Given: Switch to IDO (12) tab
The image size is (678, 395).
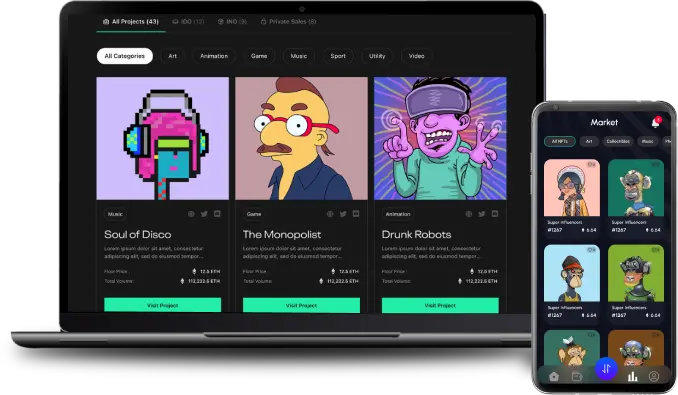Looking at the screenshot, I should point(188,22).
